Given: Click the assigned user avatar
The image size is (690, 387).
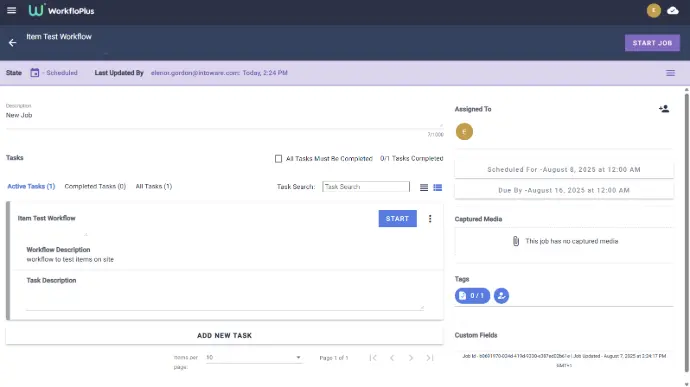Looking at the screenshot, I should 464,132.
